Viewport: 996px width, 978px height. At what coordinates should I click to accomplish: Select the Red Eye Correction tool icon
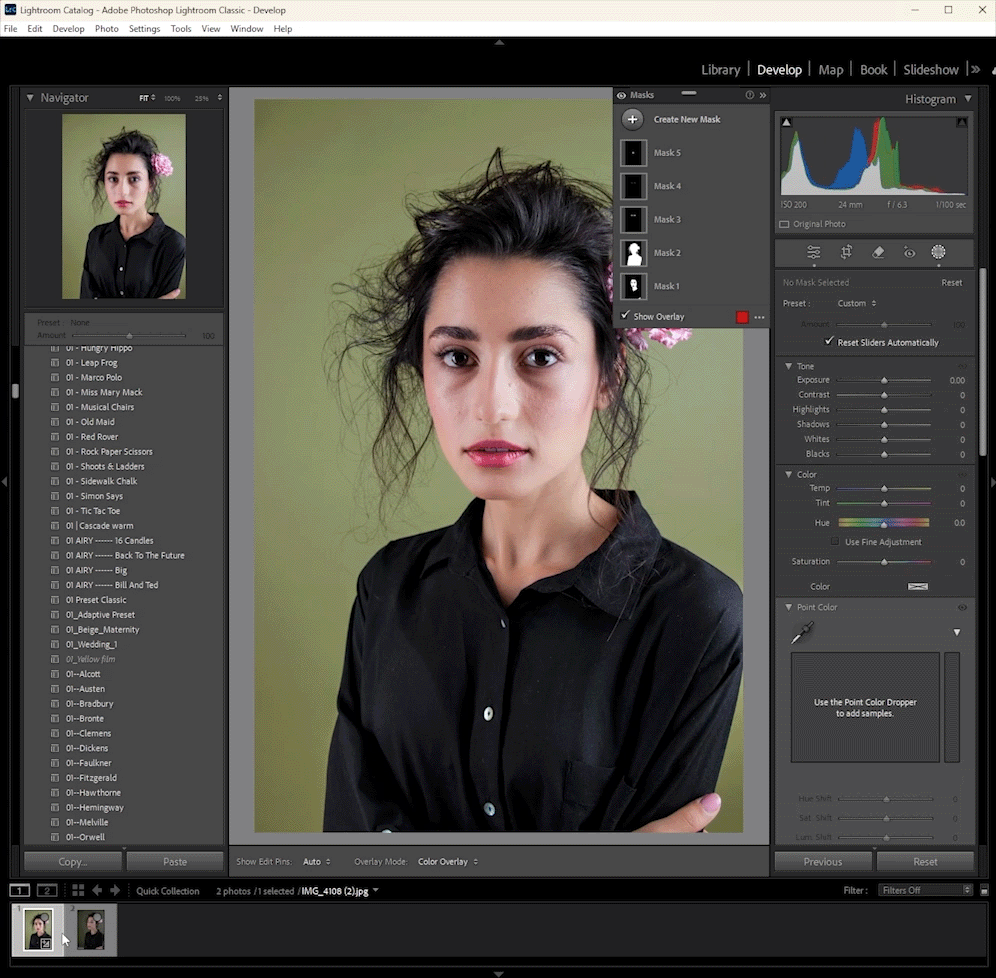click(x=909, y=252)
